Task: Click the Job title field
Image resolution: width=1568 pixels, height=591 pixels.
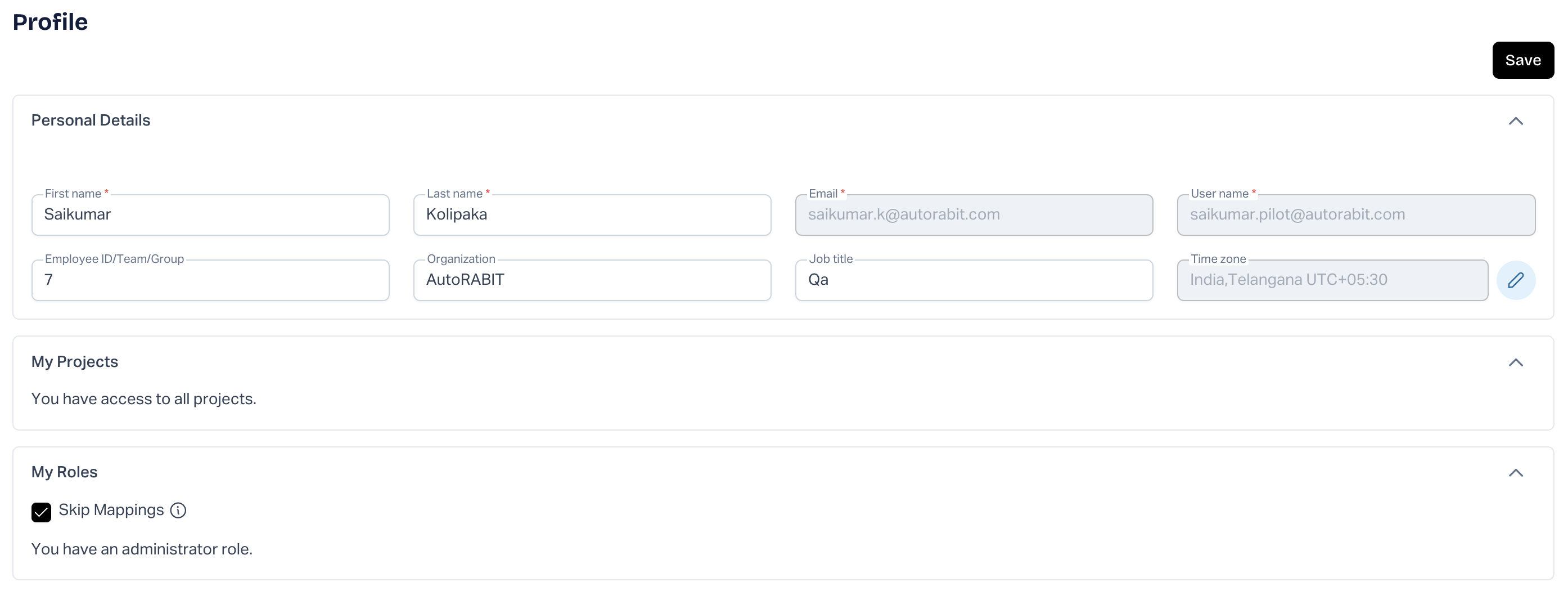Action: pos(974,280)
